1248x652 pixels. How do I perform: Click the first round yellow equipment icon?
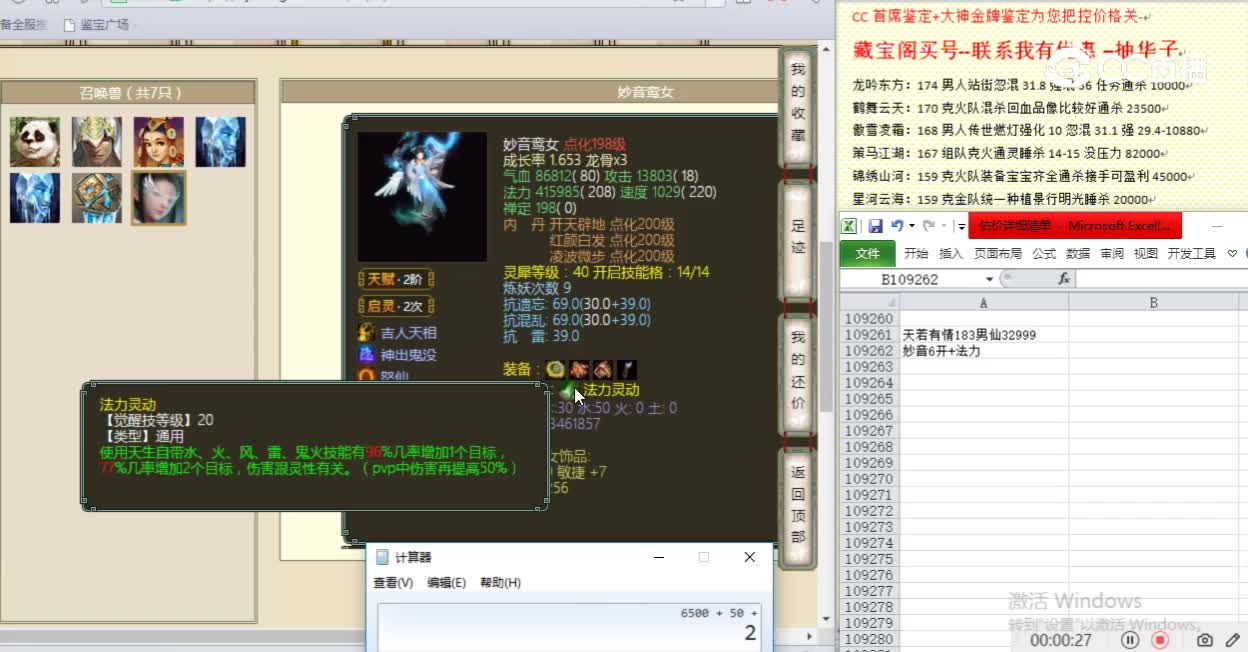point(555,369)
